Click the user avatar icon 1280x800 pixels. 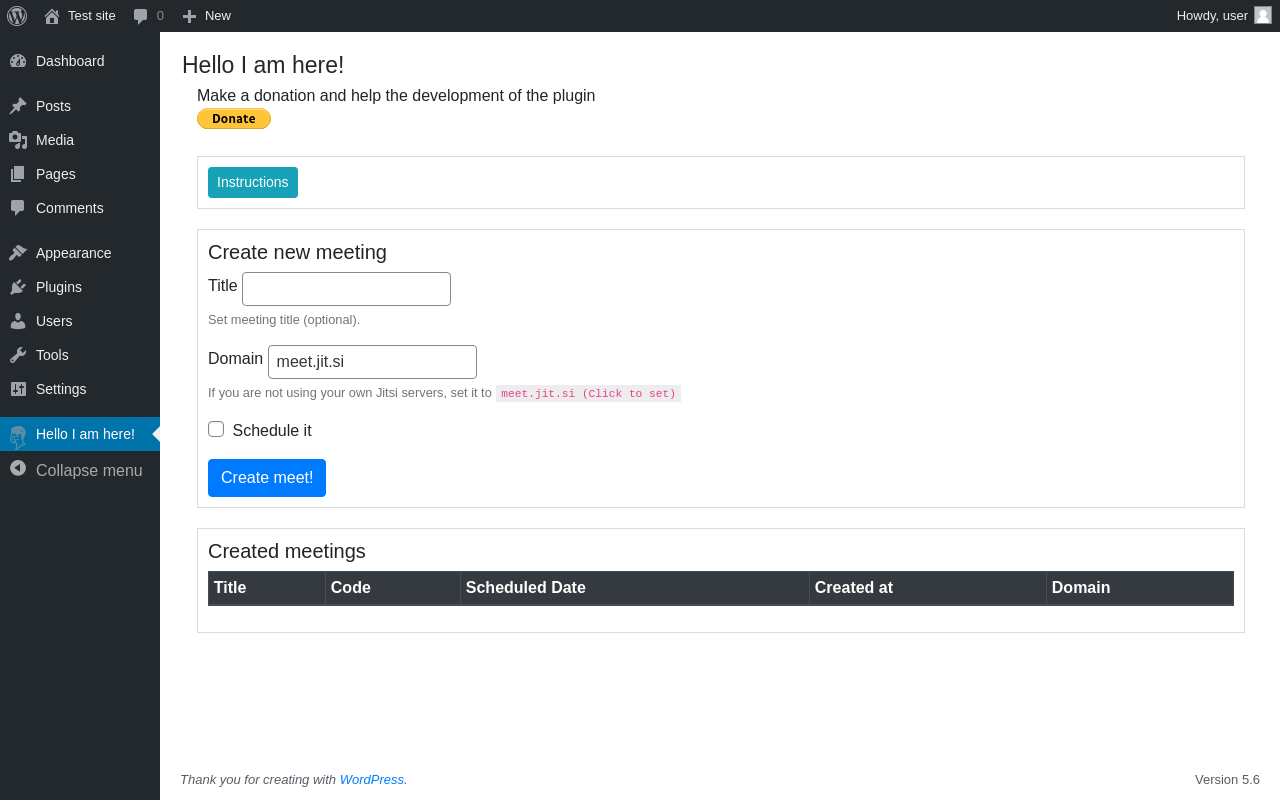1263,15
